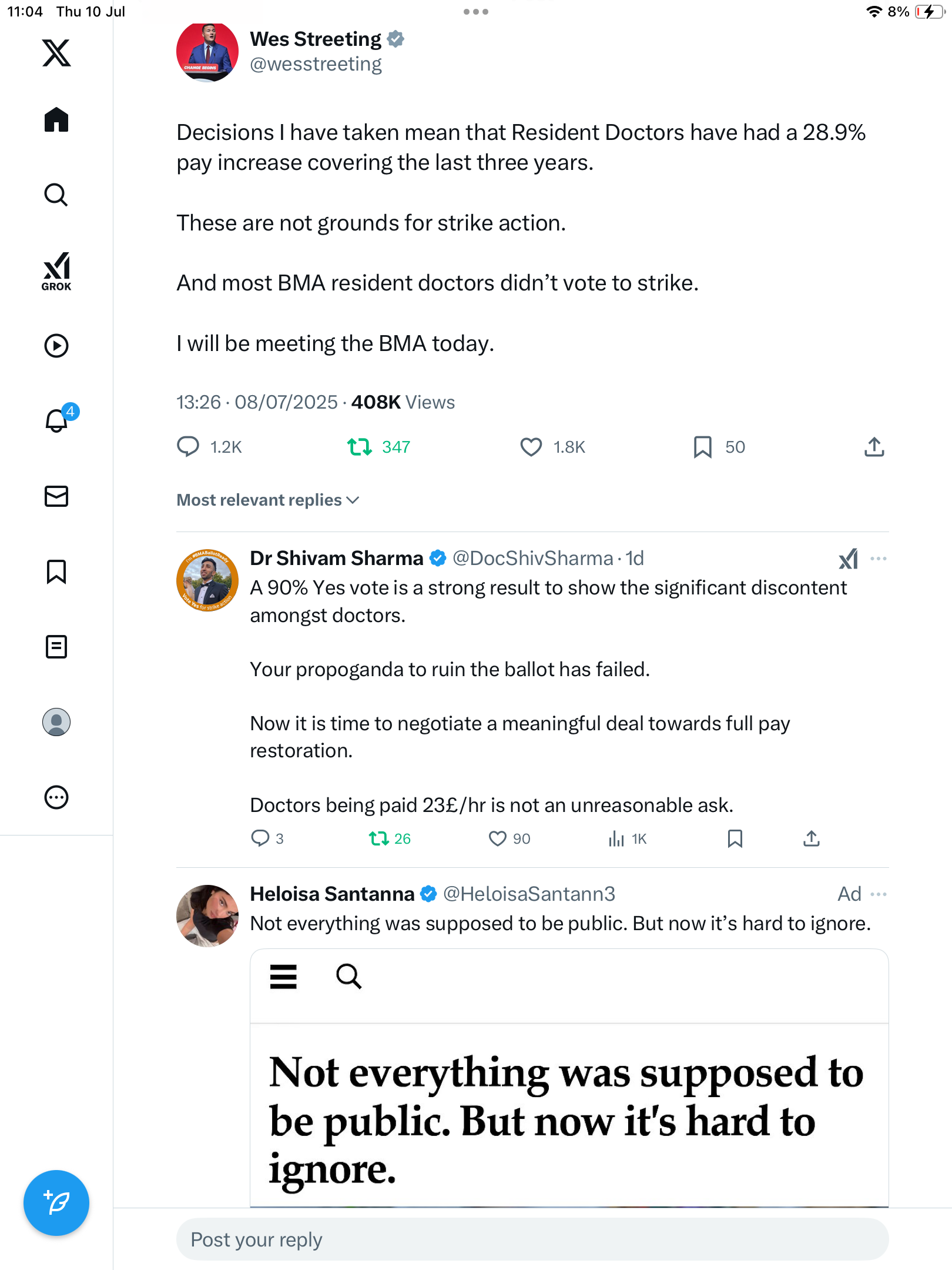
Task: Open the @DocShivSharma profile link
Action: [x=532, y=558]
